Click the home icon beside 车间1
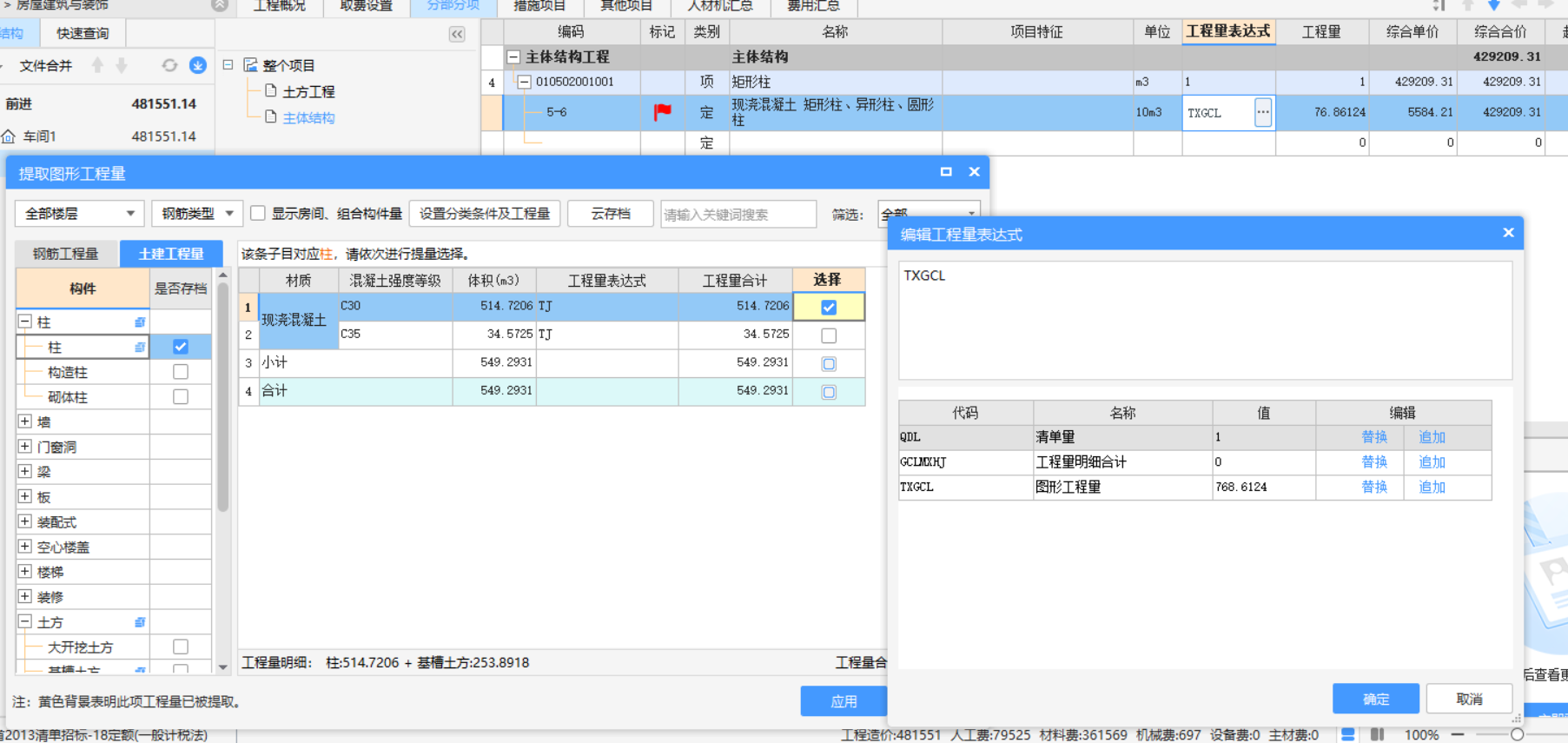This screenshot has width=1568, height=743. pyautogui.click(x=9, y=136)
